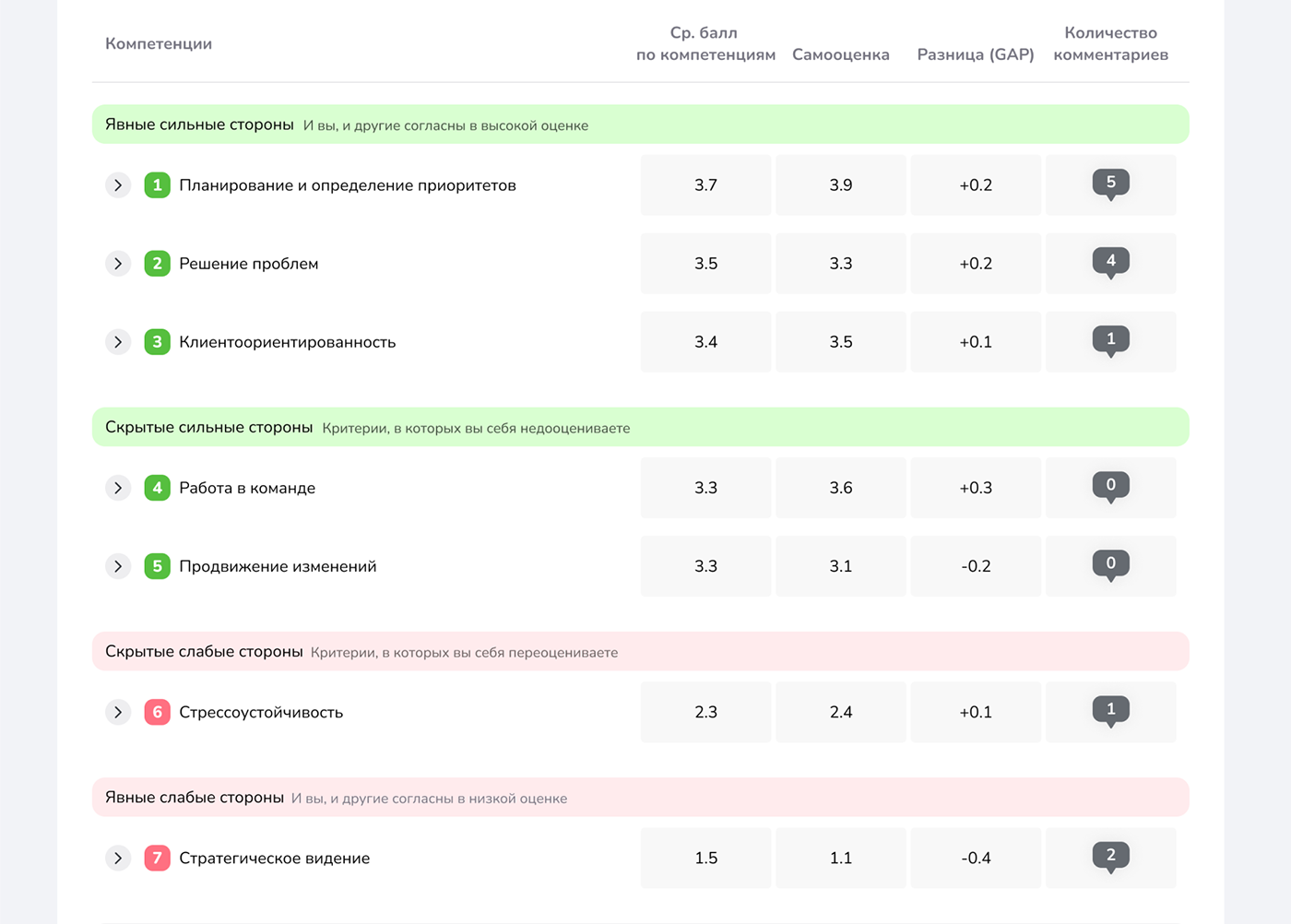
Task: Click the score cell 1.5 for Стратегическое видение
Action: [705, 858]
